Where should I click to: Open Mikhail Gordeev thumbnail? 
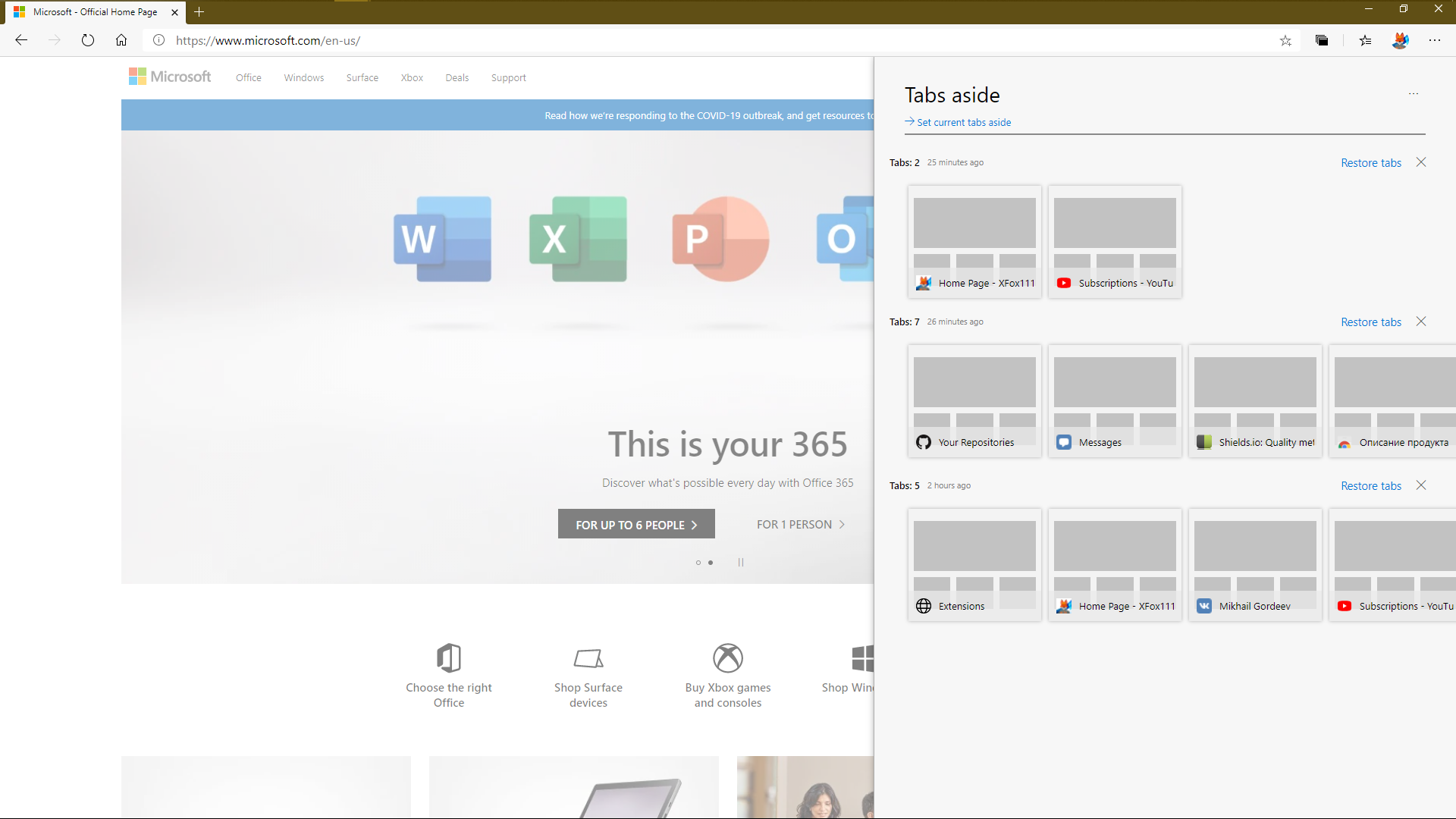[1255, 565]
